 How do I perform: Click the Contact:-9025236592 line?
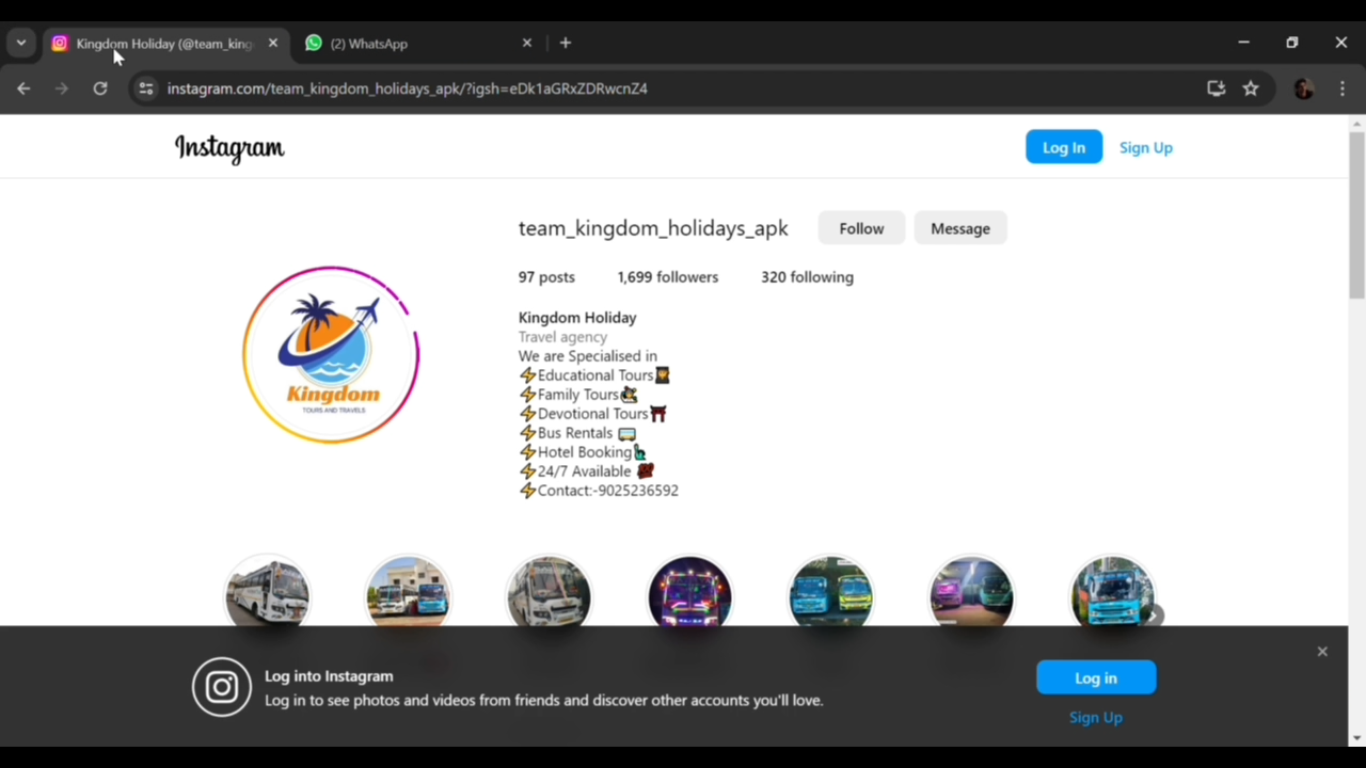pyautogui.click(x=599, y=491)
